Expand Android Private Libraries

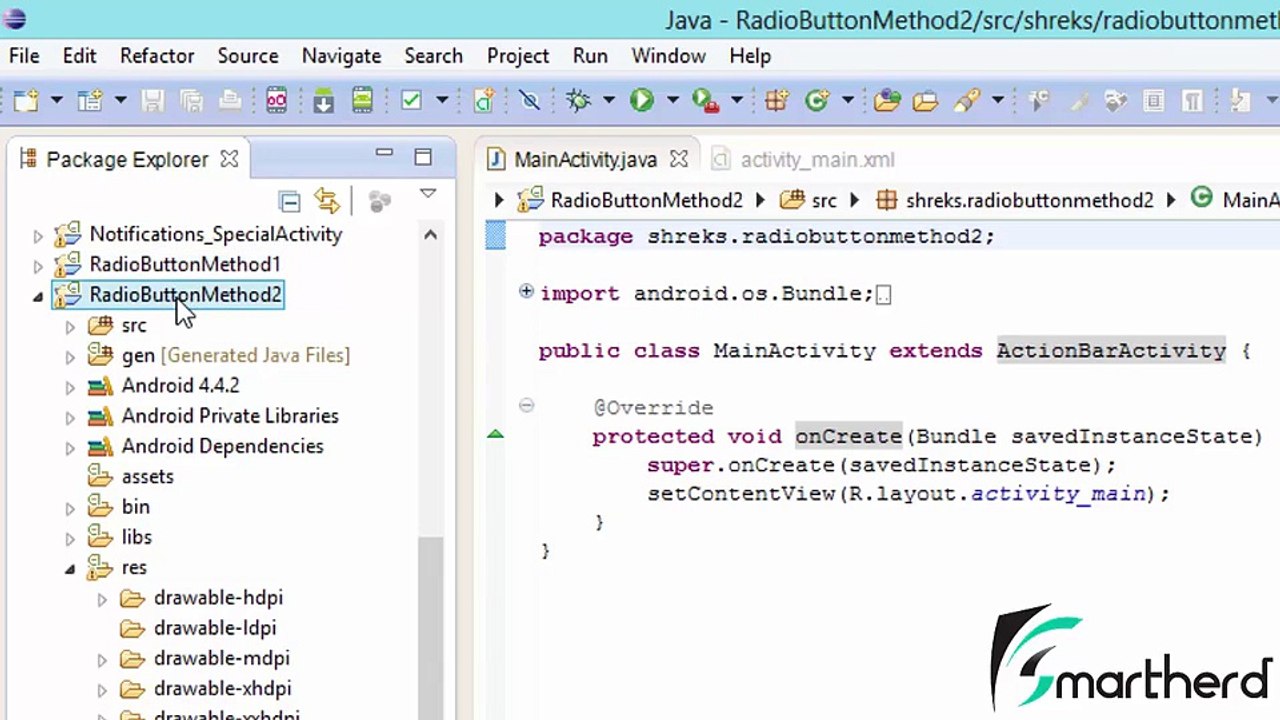(70, 417)
